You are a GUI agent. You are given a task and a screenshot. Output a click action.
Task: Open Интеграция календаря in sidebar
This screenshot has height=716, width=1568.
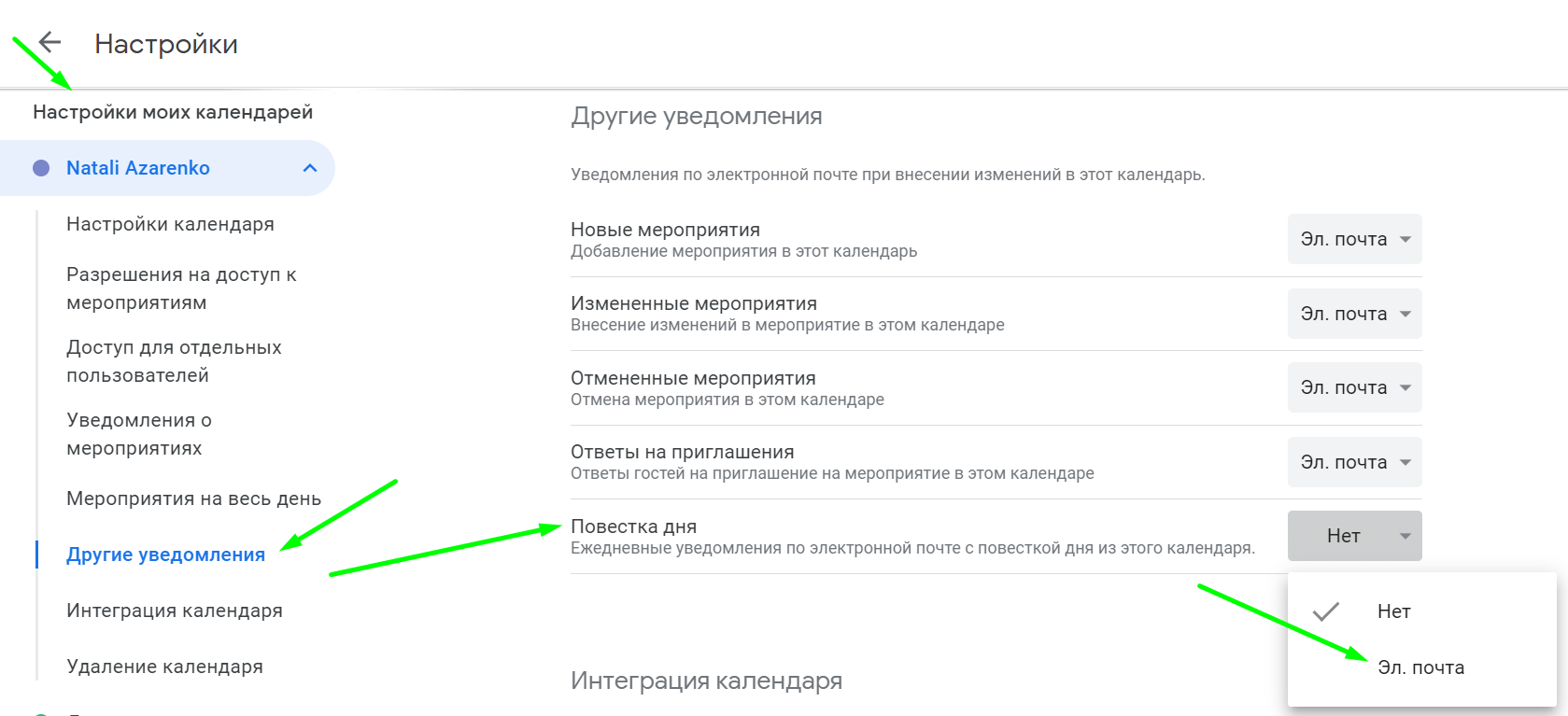174,611
